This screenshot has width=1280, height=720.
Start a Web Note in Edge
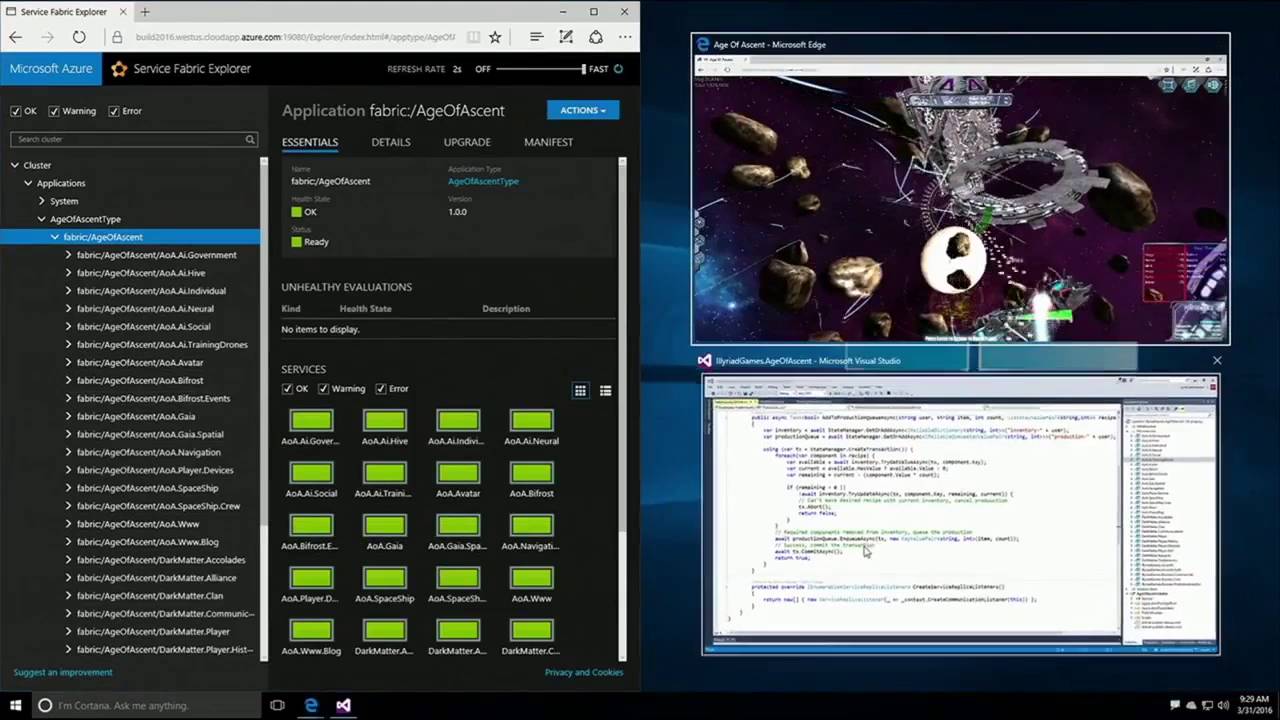[566, 37]
